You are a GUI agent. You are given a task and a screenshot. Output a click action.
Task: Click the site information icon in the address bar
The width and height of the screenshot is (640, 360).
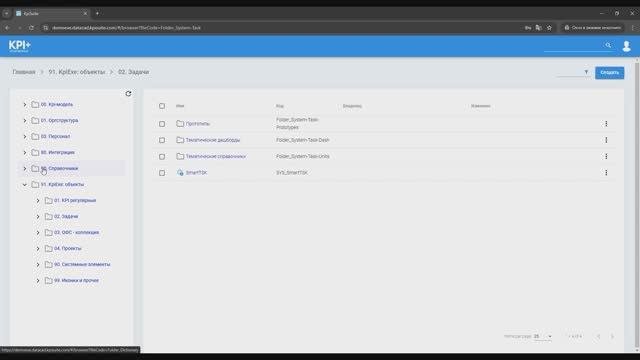(46, 28)
